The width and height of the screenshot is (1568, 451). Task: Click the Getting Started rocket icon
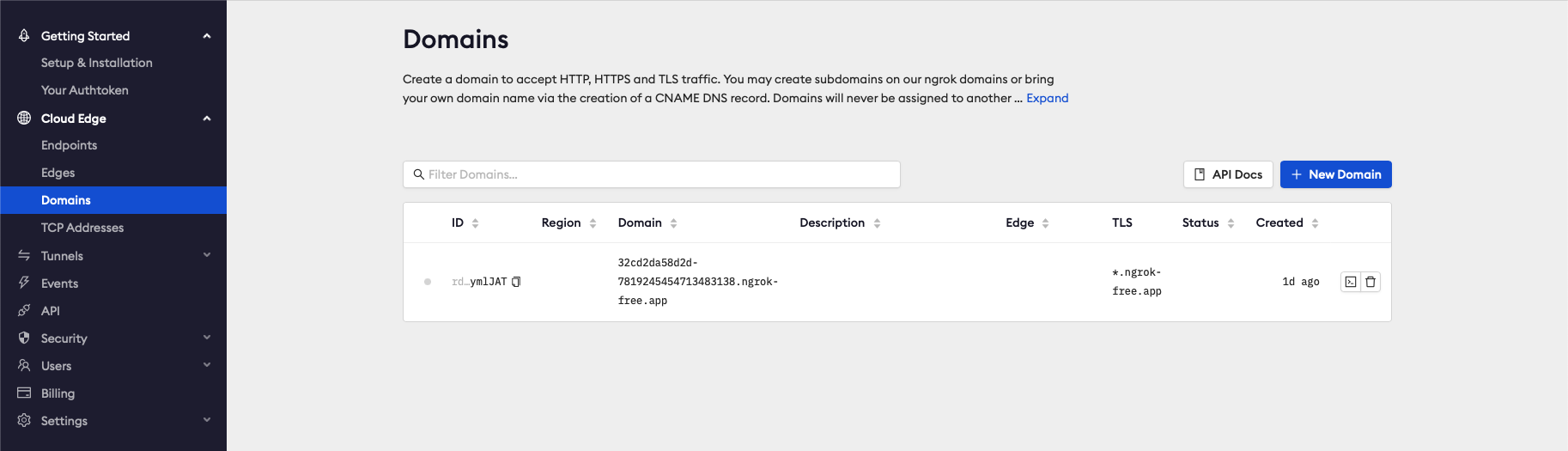24,35
